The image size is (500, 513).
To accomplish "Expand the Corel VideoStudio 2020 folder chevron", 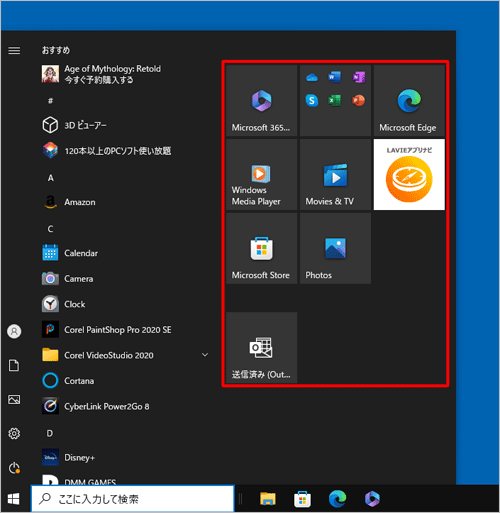I will pyautogui.click(x=205, y=355).
